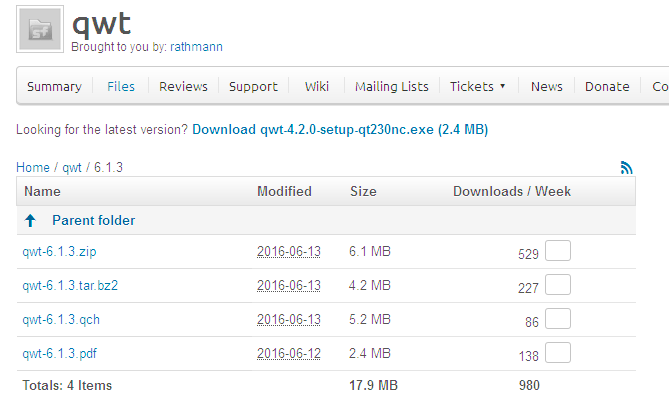Toggle the checkbox beside qwt-6.1.3.qch downloads

click(x=558, y=319)
